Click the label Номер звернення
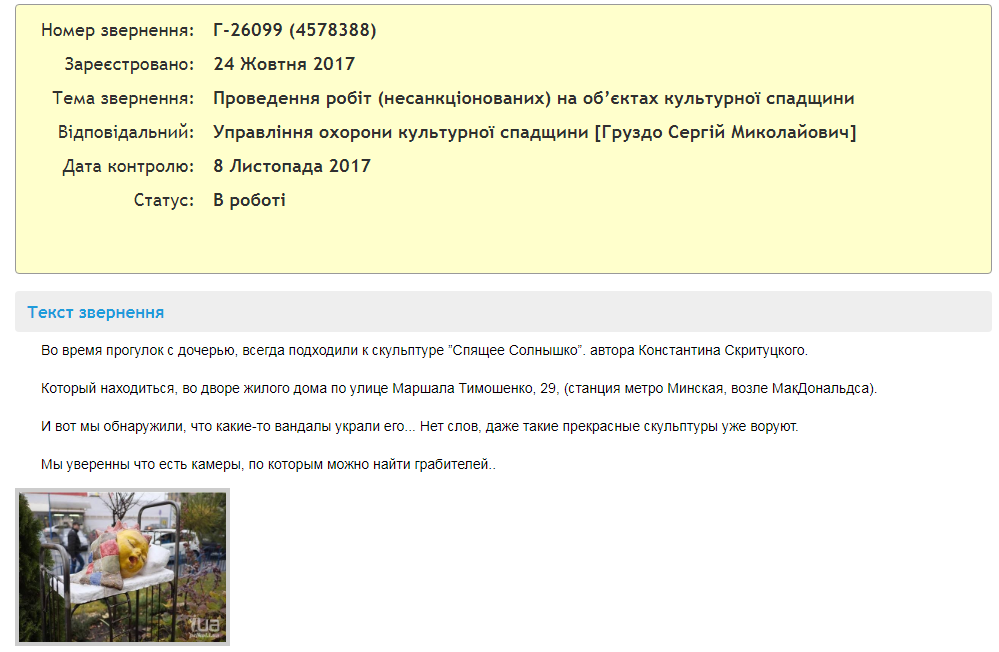The image size is (999, 652). point(118,30)
